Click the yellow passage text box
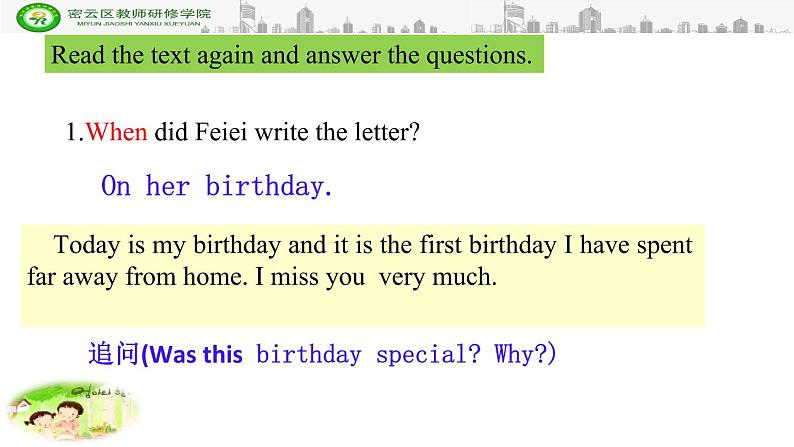 coord(362,275)
